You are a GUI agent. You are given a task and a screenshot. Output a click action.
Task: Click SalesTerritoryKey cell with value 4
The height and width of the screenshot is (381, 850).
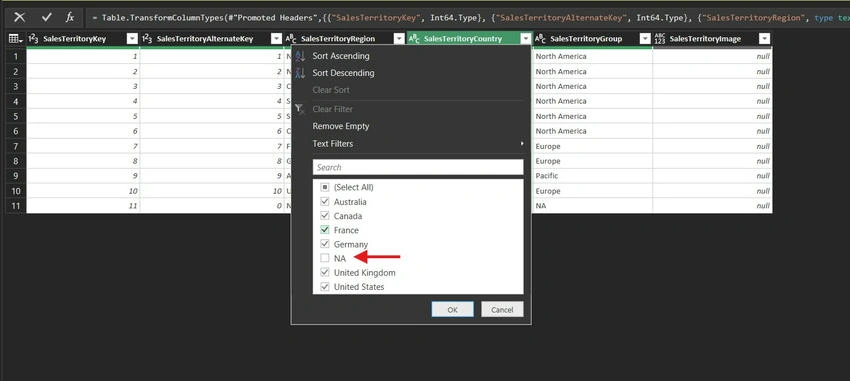coord(83,101)
